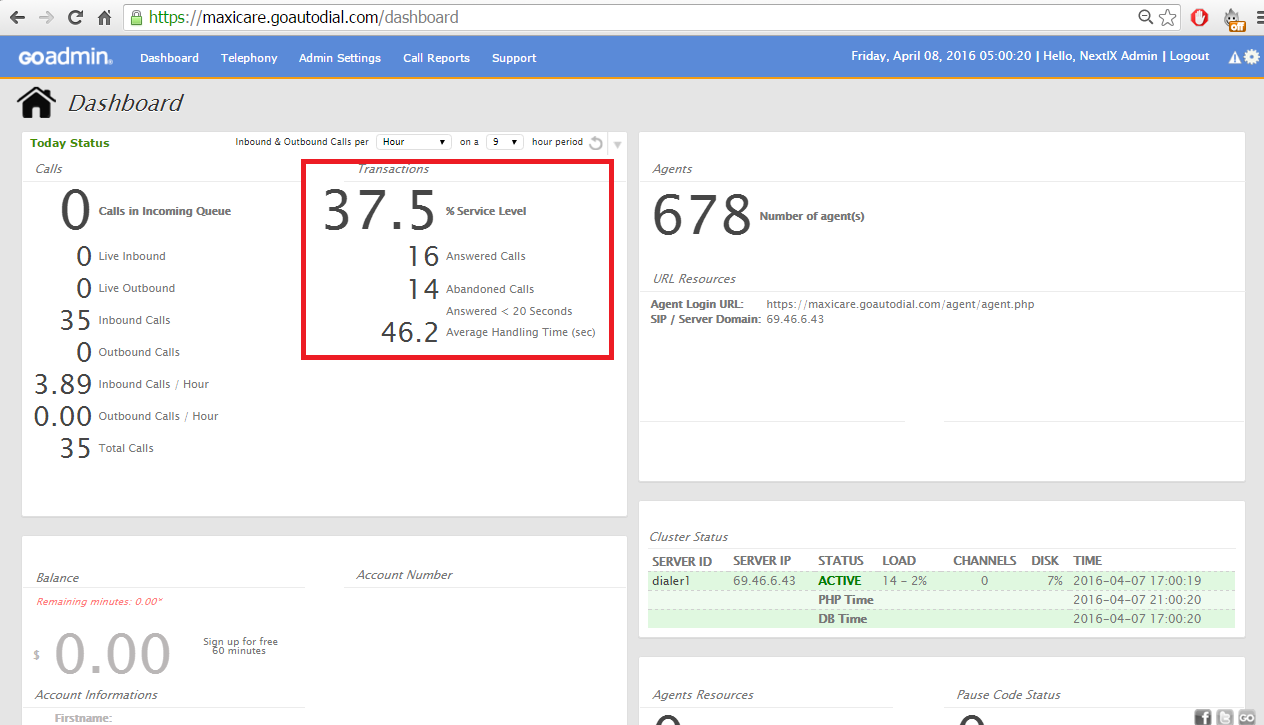The width and height of the screenshot is (1264, 725).
Task: Click the 14 Abandoned Calls figure
Action: point(423,289)
